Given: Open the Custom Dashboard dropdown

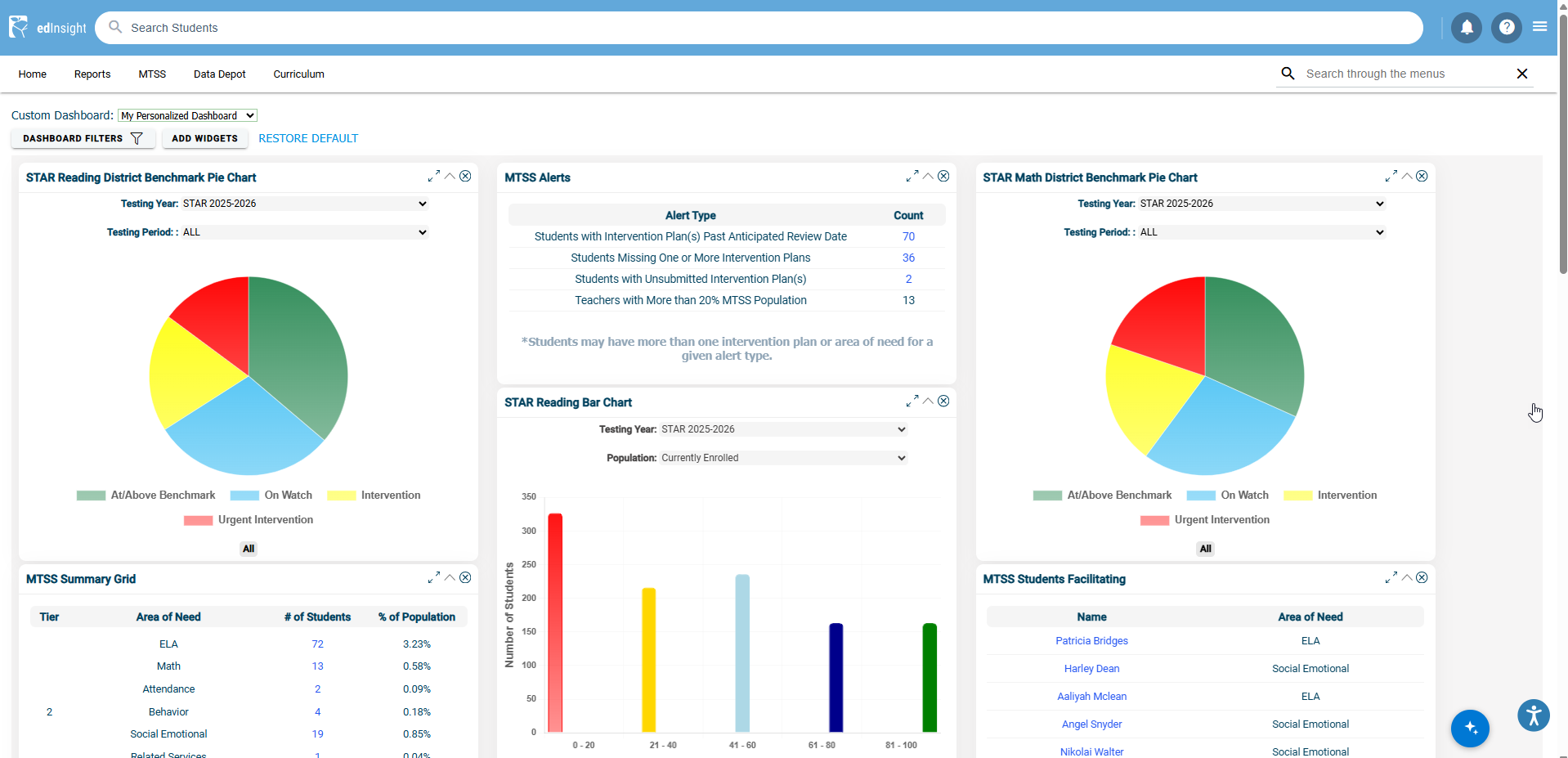Looking at the screenshot, I should pos(187,115).
